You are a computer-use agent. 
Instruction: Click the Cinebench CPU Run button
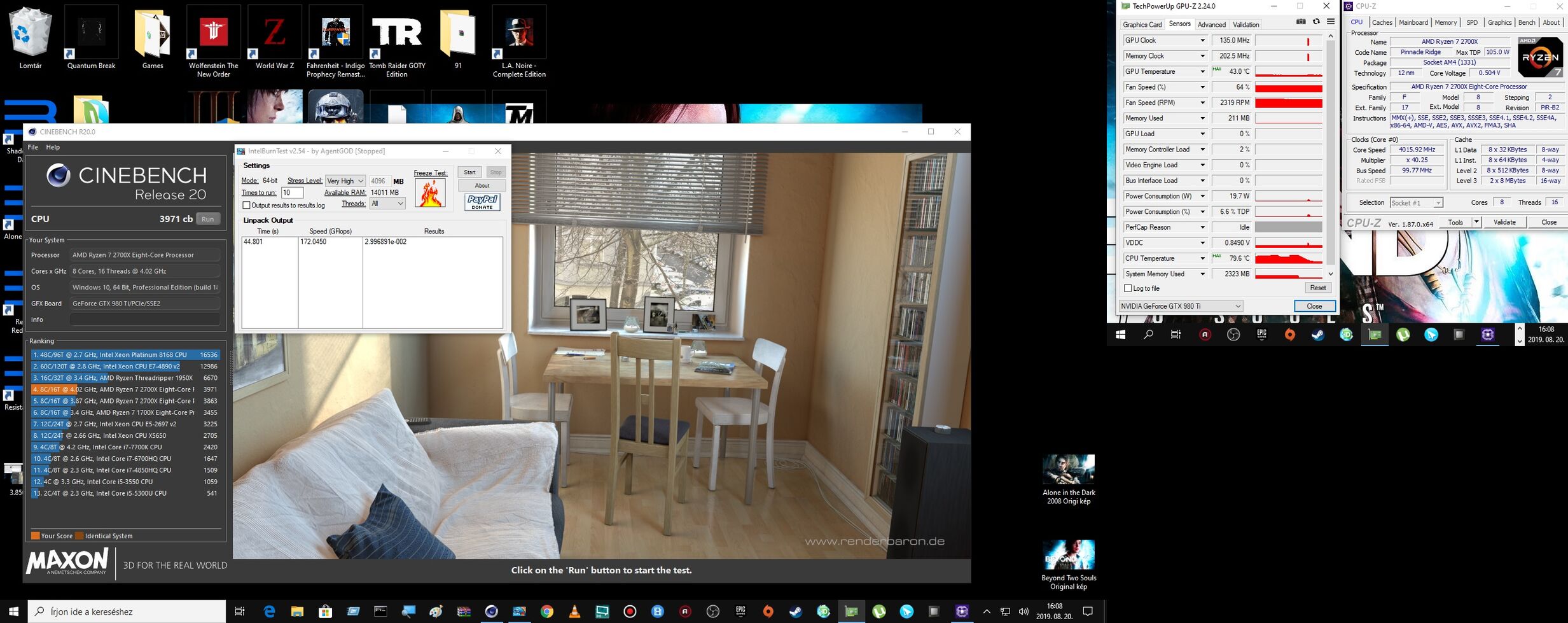[x=208, y=219]
